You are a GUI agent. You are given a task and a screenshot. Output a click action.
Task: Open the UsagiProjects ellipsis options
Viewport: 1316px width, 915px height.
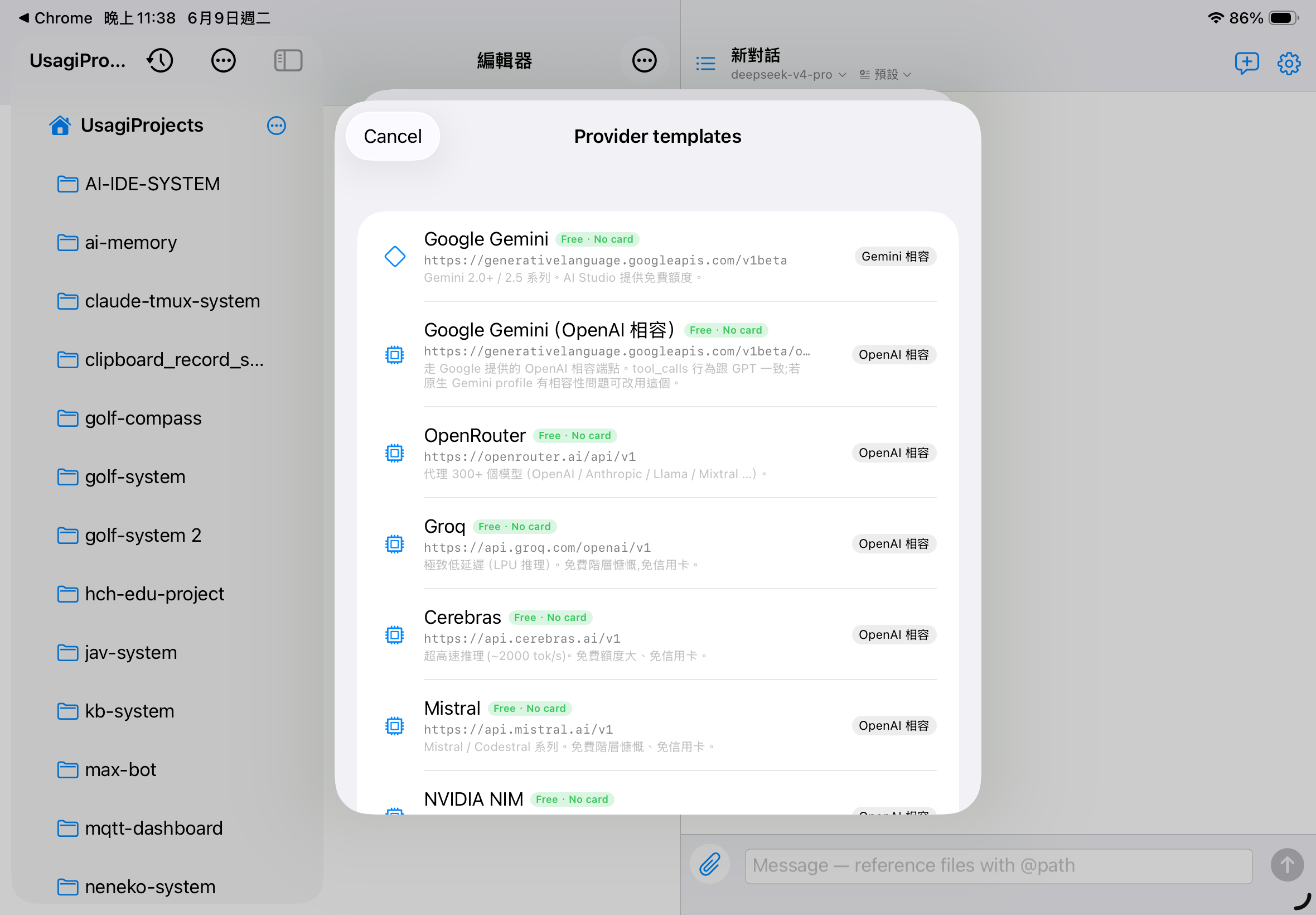coord(276,126)
